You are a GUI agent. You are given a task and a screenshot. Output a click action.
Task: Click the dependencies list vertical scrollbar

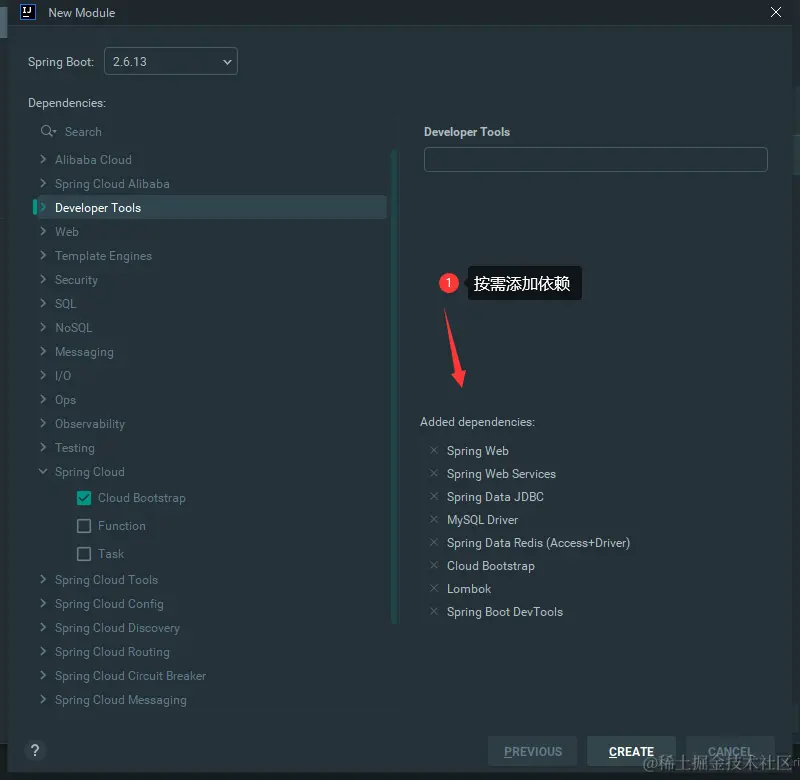coord(394,386)
